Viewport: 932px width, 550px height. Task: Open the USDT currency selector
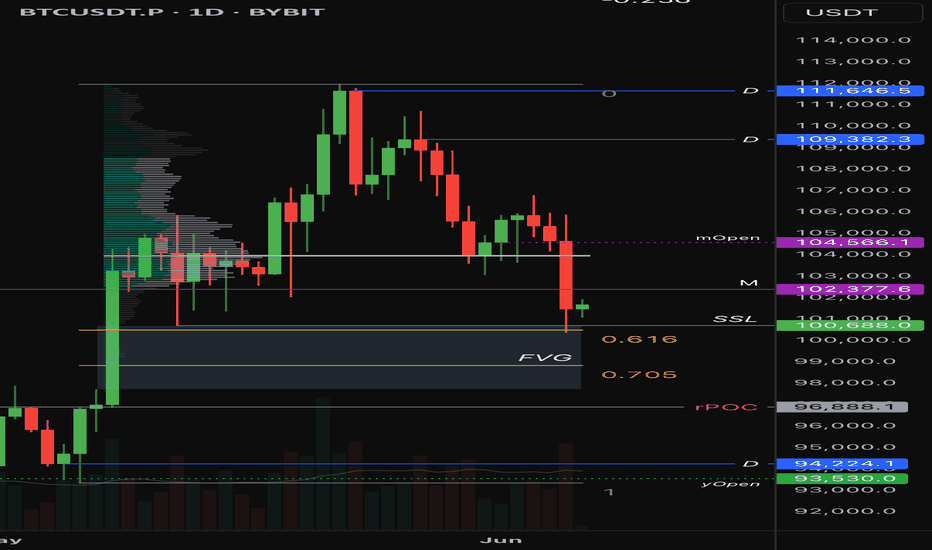click(x=852, y=12)
